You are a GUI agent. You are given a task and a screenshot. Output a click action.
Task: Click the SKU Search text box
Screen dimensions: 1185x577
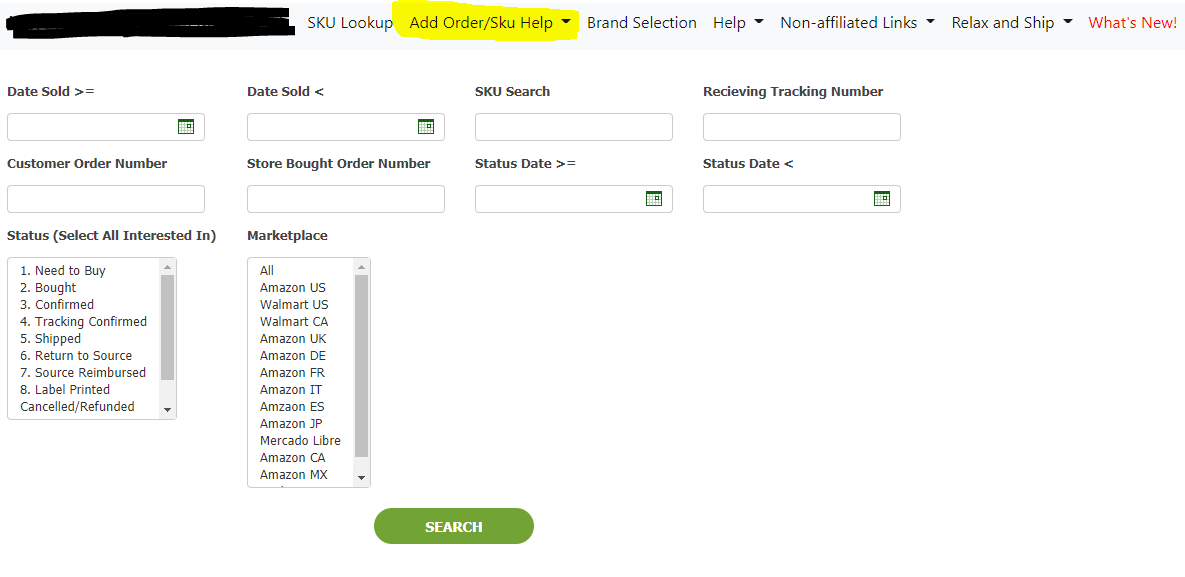click(x=574, y=126)
